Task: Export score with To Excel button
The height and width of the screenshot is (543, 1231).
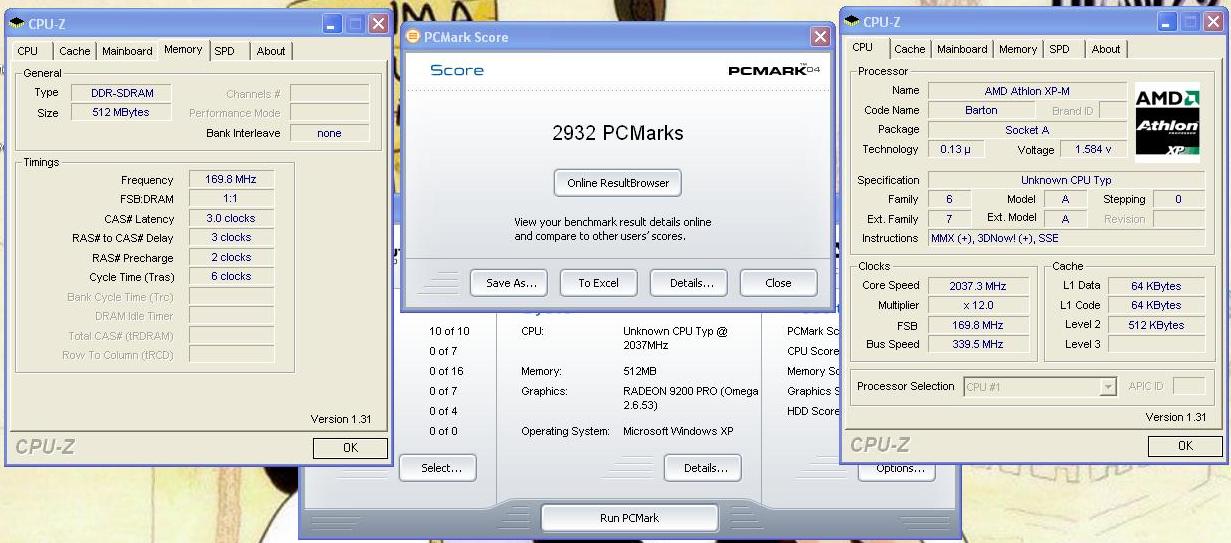Action: pos(598,283)
